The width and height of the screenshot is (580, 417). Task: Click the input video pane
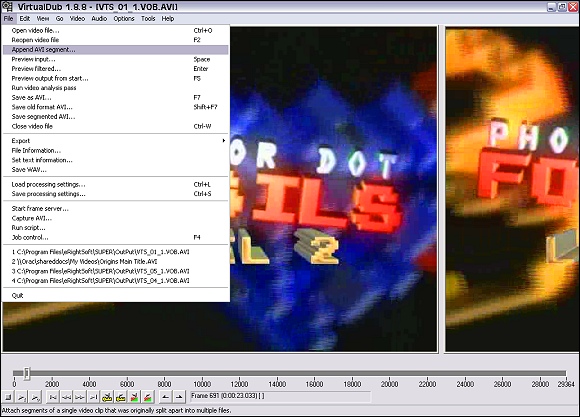(333, 189)
